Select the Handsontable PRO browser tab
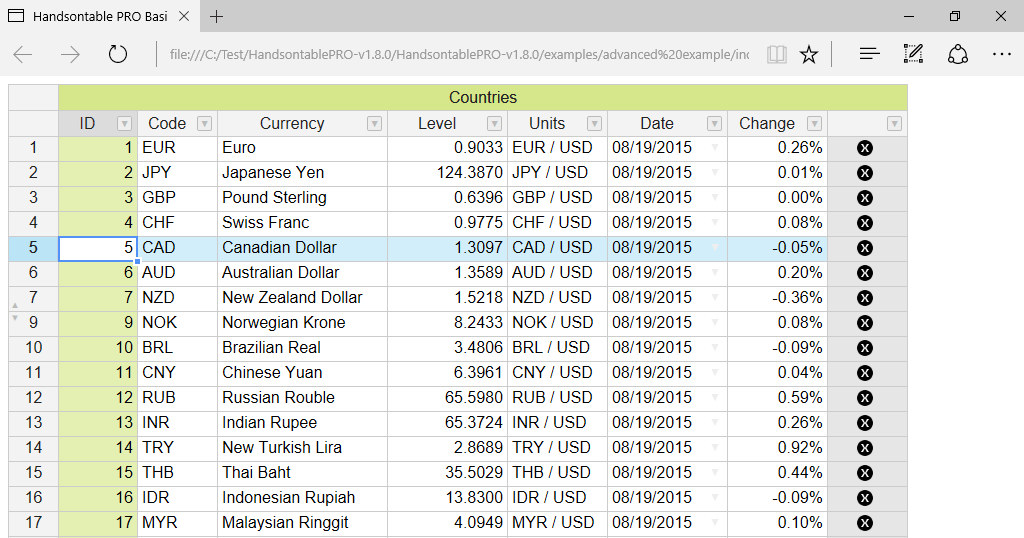The image size is (1024, 538). pos(98,17)
